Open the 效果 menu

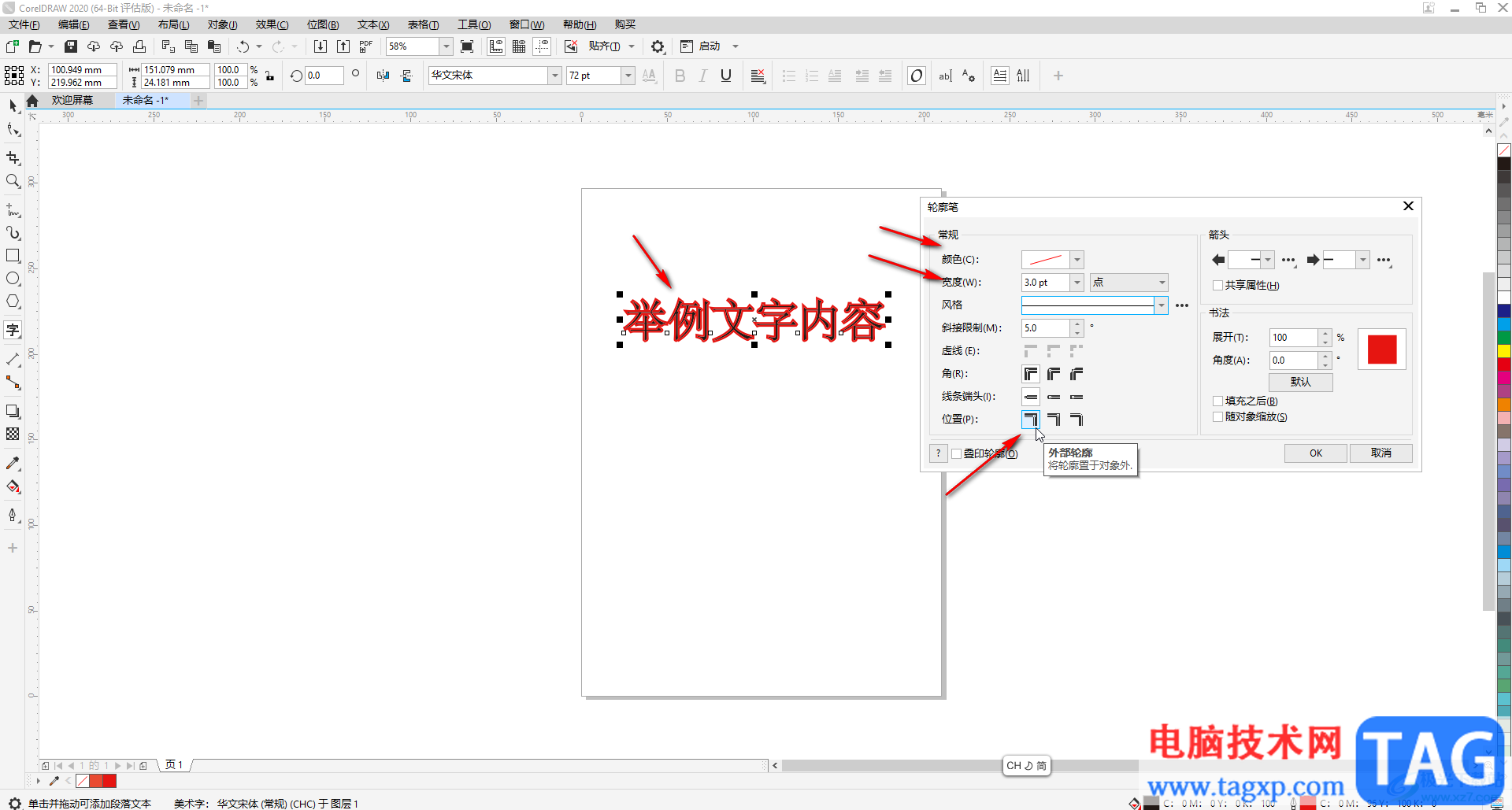tap(272, 24)
